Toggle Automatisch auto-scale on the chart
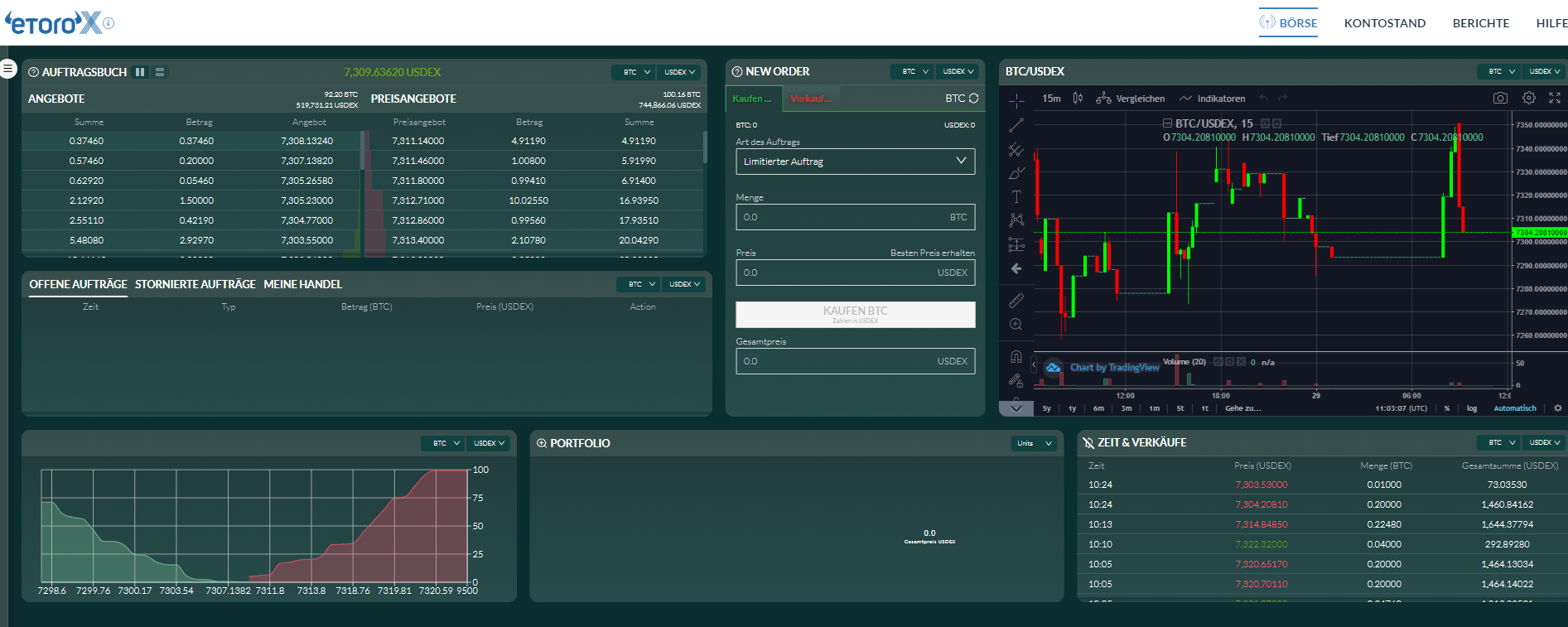 [1515, 408]
